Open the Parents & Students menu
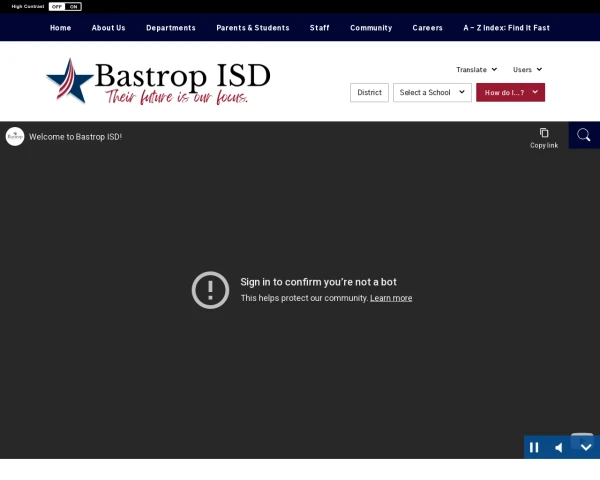Viewport: 600px width, 480px height. [253, 28]
